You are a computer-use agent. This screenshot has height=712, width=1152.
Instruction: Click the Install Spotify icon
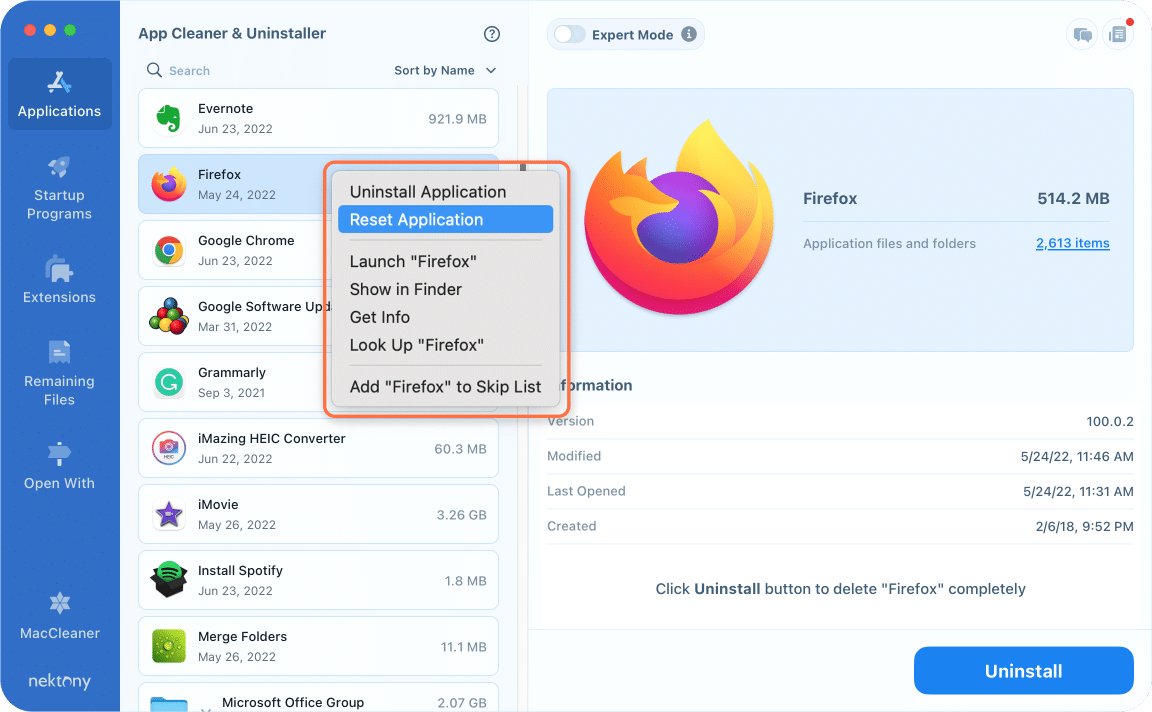click(x=169, y=580)
